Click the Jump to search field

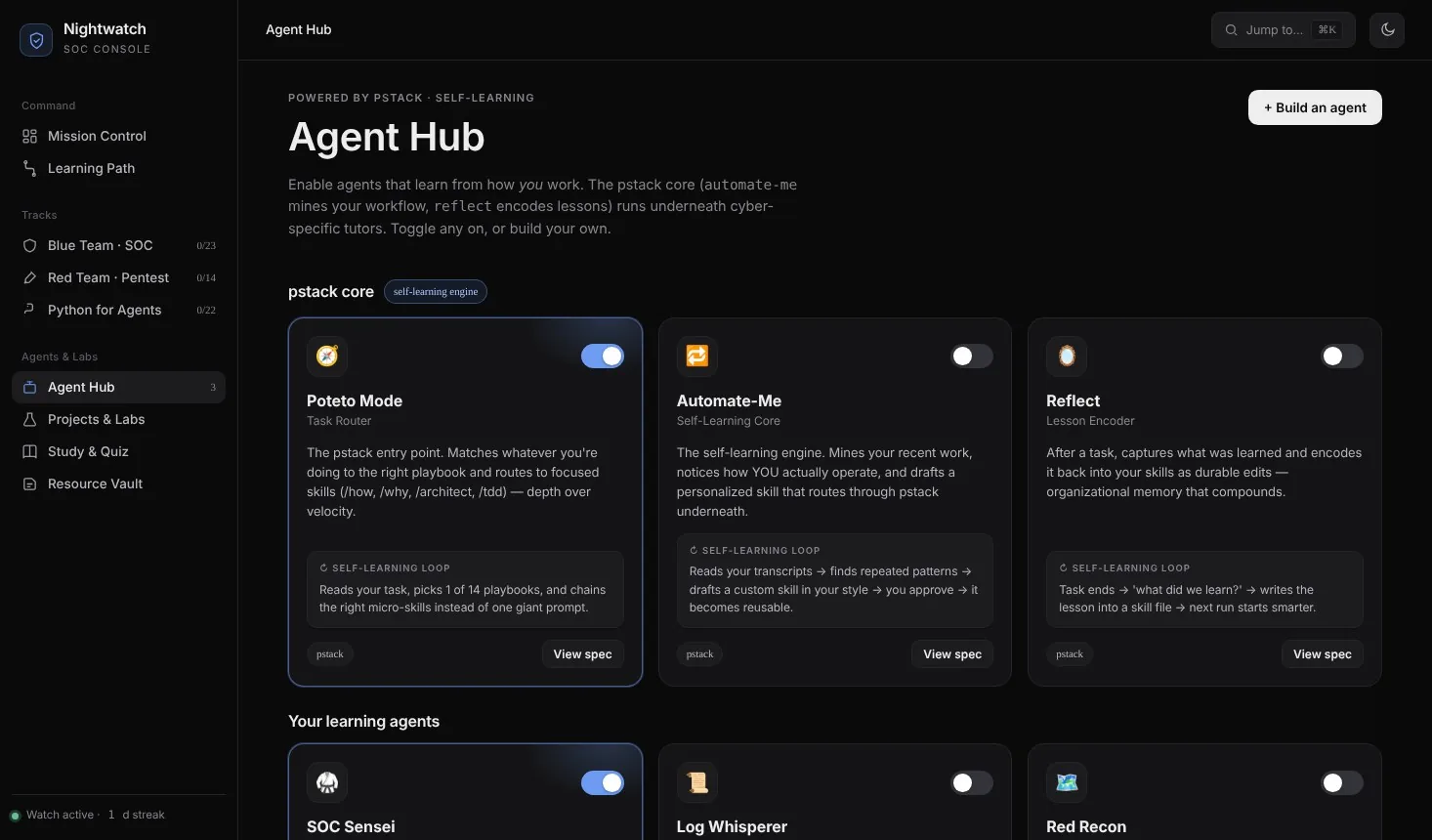[x=1283, y=29]
